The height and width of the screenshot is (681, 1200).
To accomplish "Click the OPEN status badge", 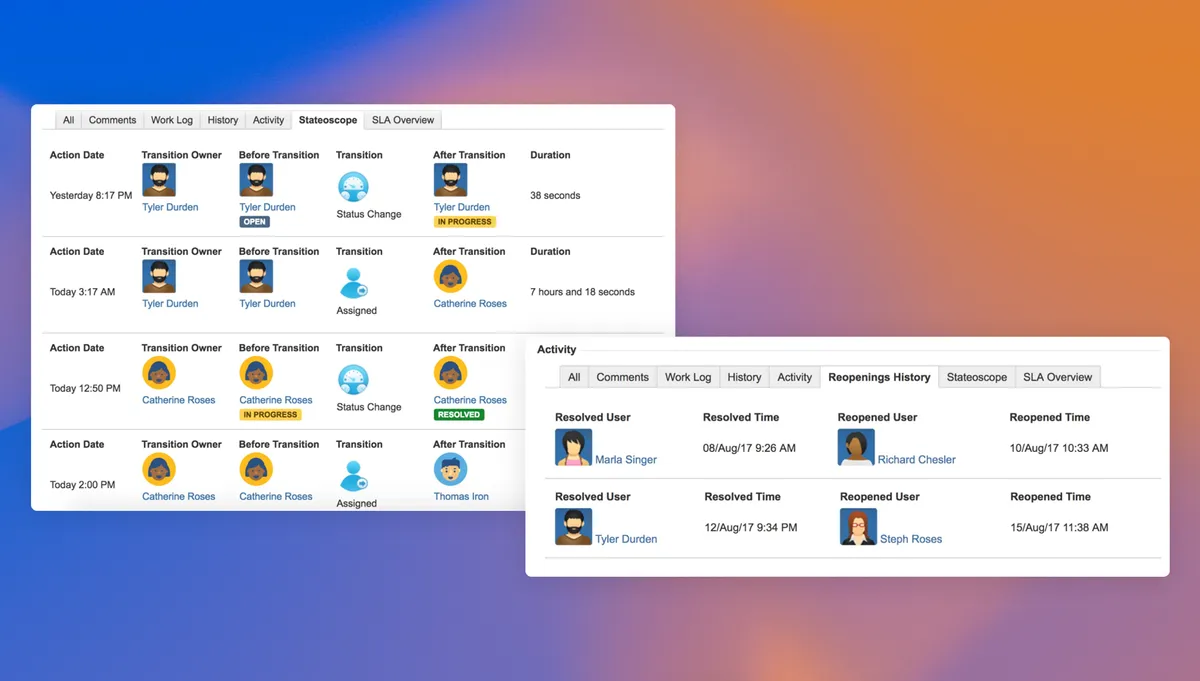I will (x=255, y=222).
